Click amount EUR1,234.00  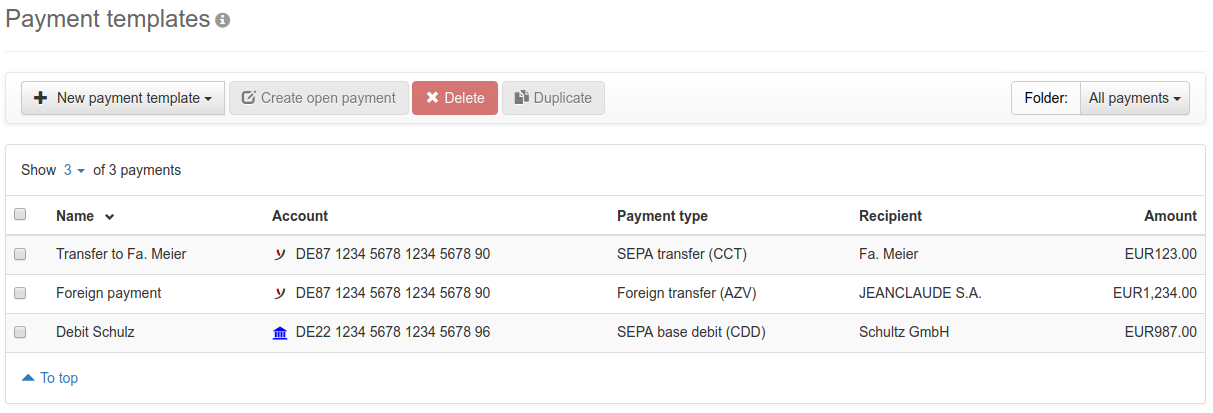click(1155, 293)
